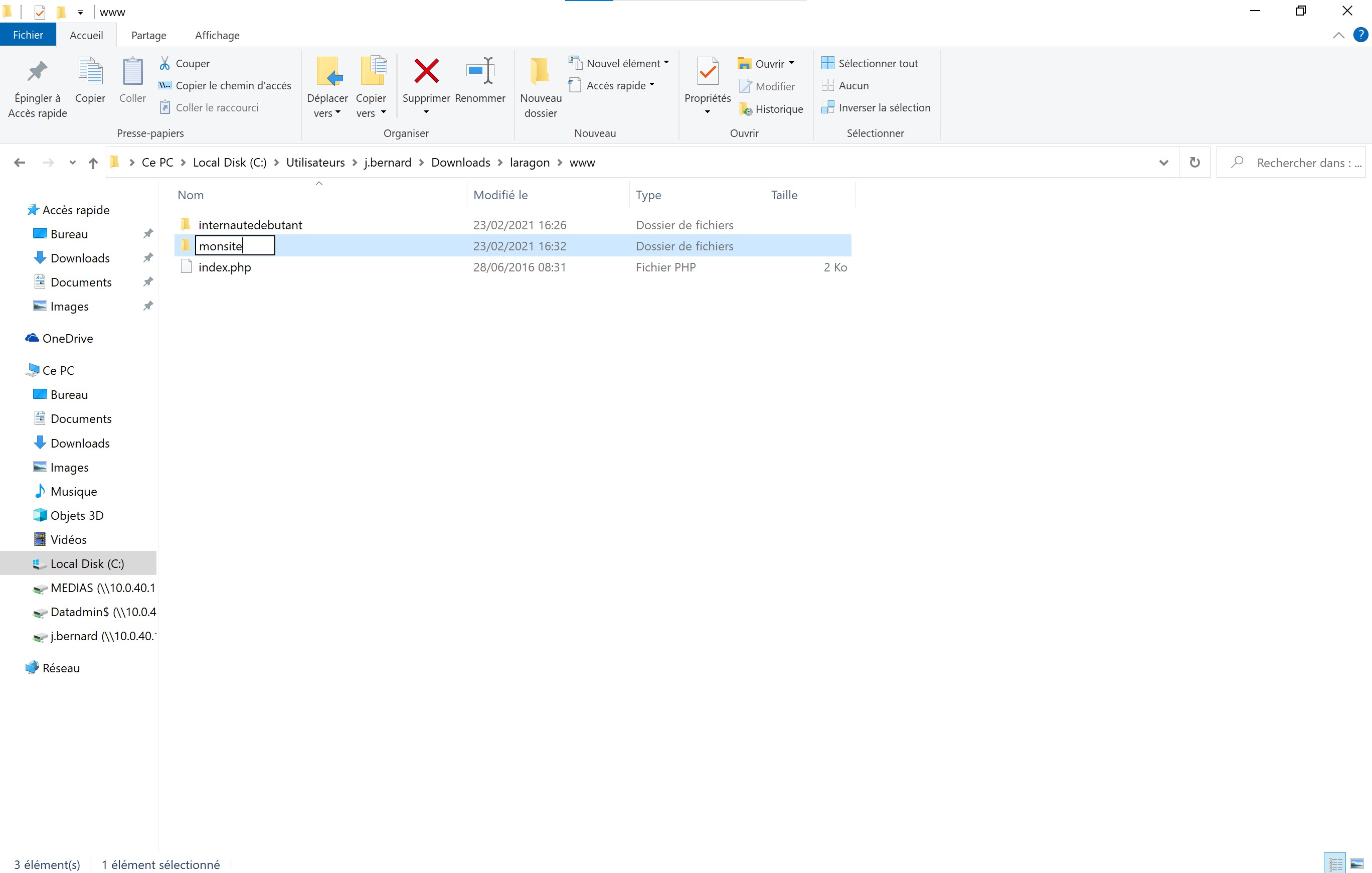Open Accès rapide in the navigation pane
Viewport: 1372px width, 873px height.
point(76,210)
